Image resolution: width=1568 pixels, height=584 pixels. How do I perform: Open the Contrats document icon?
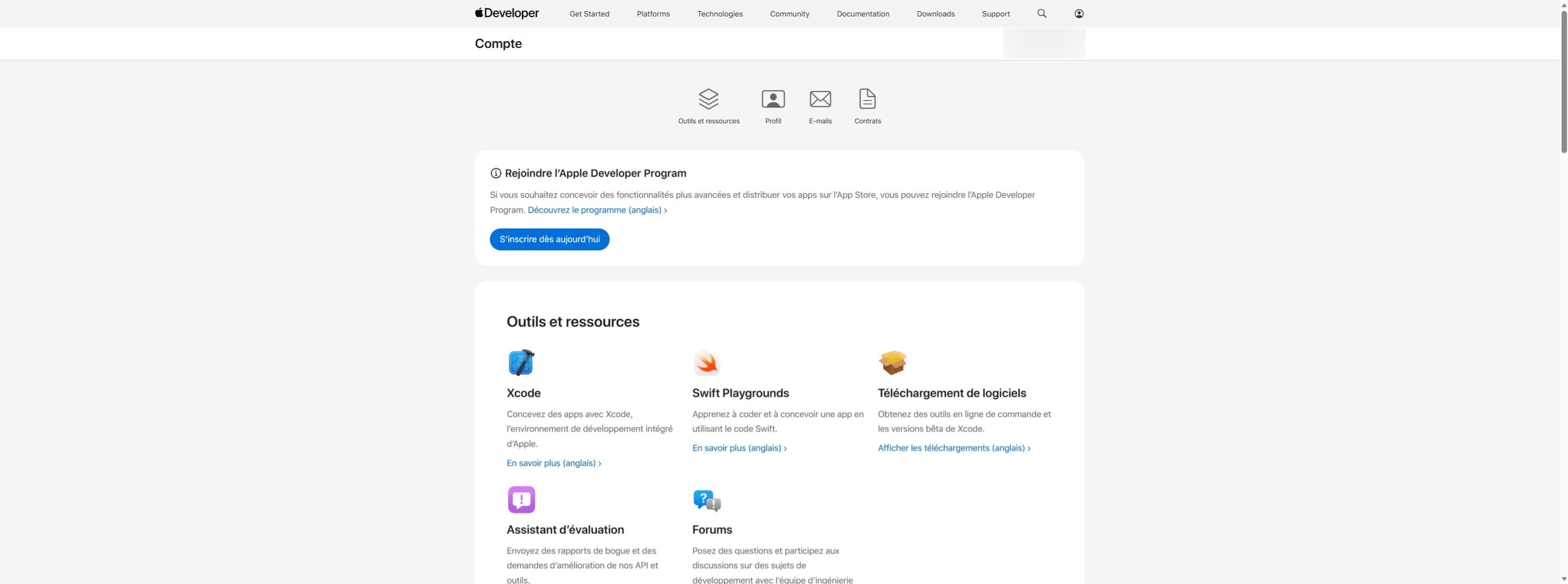(867, 99)
